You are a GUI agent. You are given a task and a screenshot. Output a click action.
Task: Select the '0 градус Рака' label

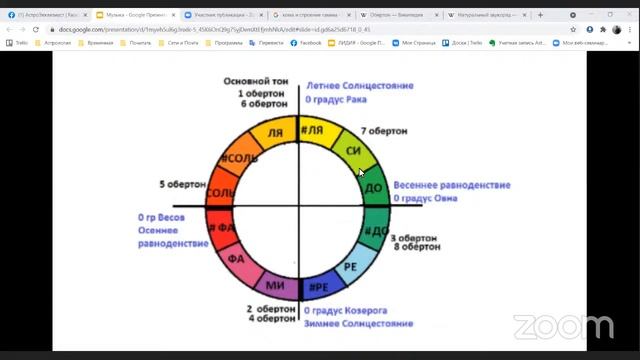click(336, 99)
